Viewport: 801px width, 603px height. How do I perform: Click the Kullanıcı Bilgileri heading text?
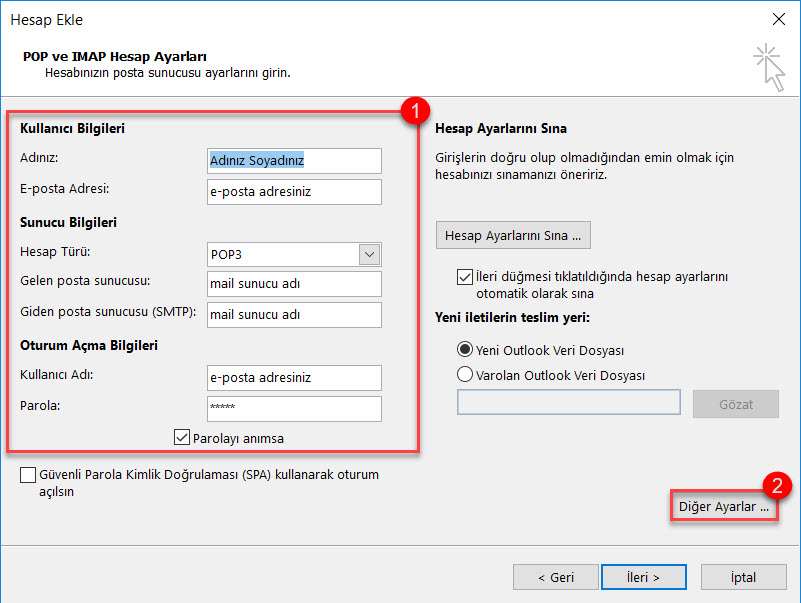pos(73,128)
